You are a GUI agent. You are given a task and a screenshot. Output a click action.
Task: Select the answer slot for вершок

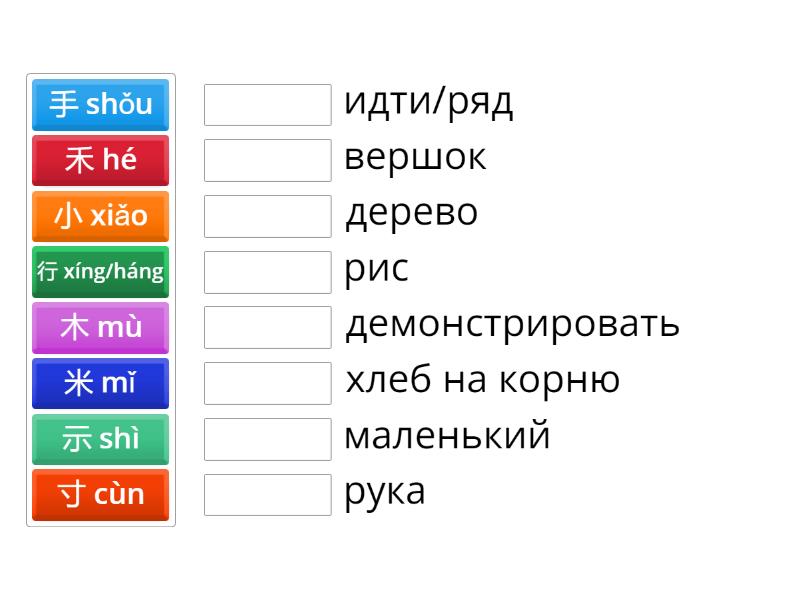[267, 160]
